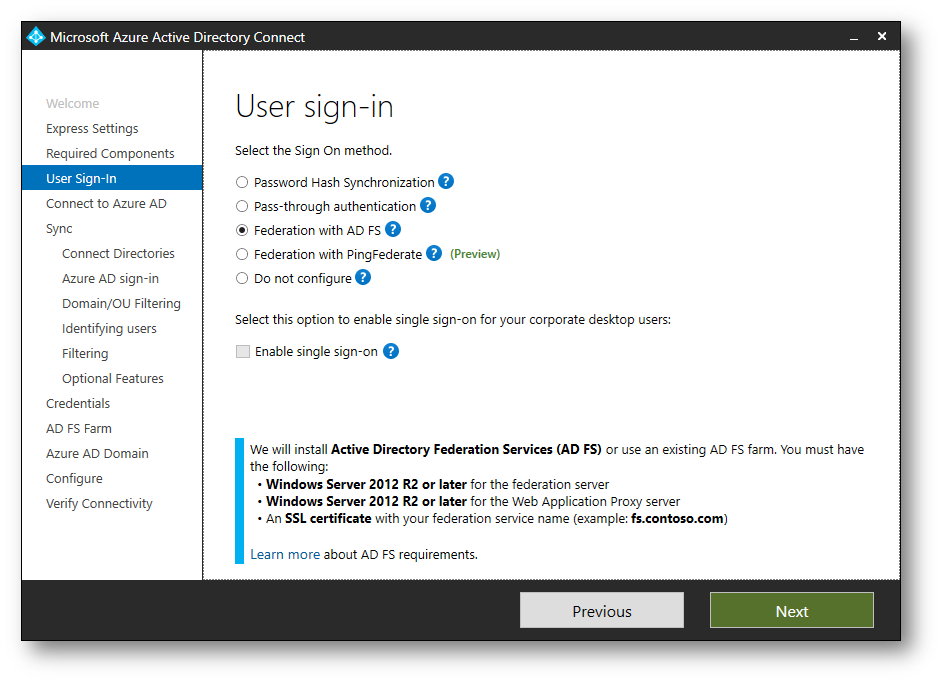Click the green Next button

(x=791, y=610)
